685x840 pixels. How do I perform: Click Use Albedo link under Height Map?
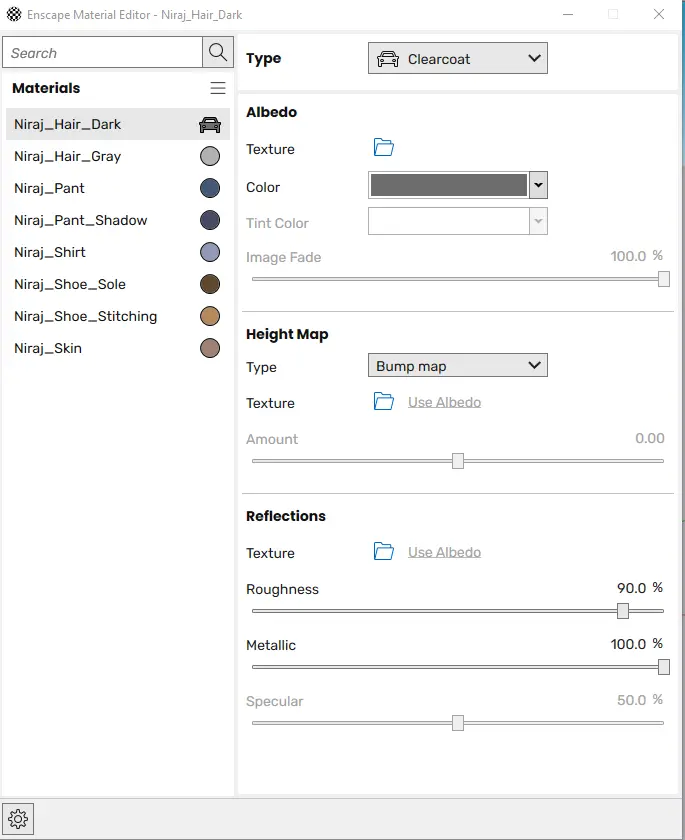point(444,402)
